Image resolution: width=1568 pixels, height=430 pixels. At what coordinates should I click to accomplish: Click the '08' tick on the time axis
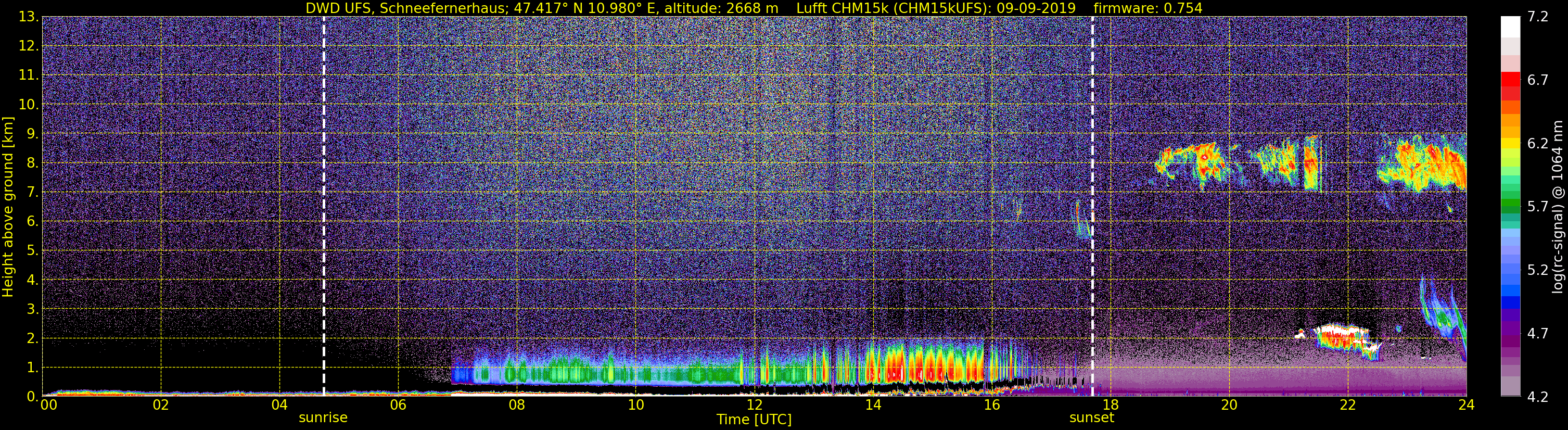[517, 405]
